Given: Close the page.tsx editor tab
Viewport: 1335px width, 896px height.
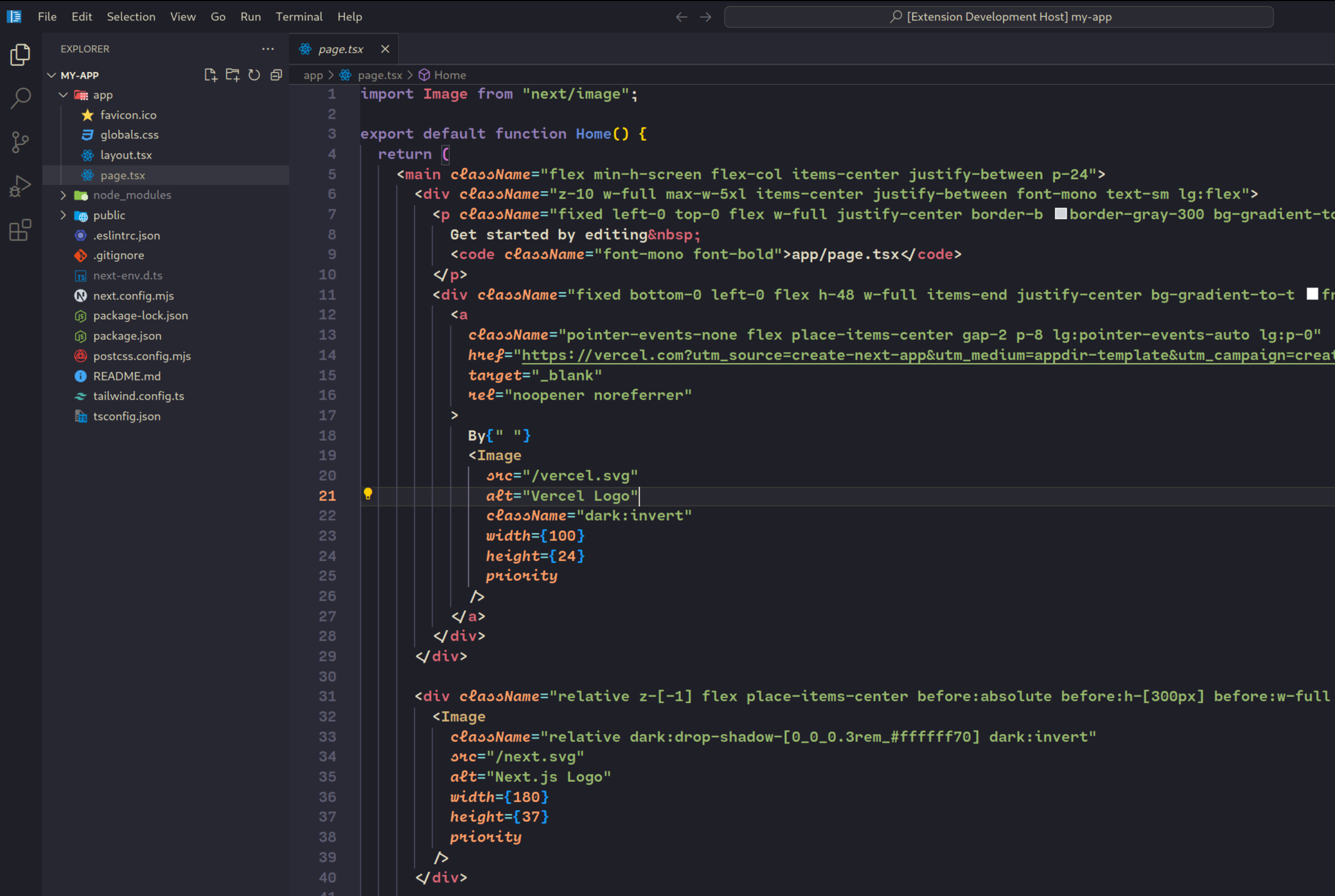Looking at the screenshot, I should click(x=385, y=49).
